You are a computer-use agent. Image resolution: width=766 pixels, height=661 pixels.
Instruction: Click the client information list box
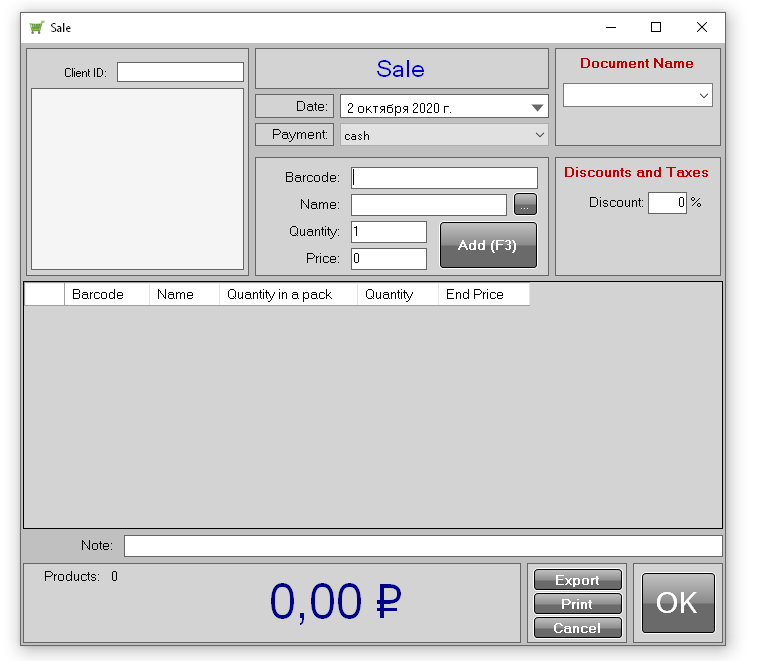[x=137, y=179]
